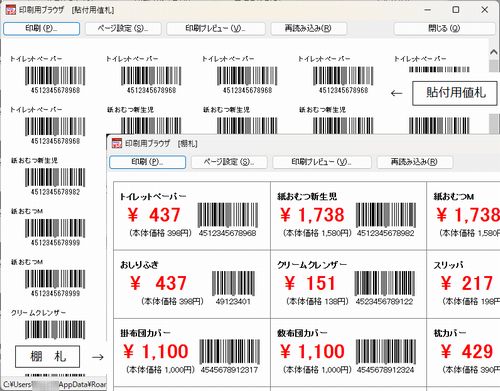This screenshot has width=500, height=391.
Task: Click the 敷布団カバー shelf tag name
Action: point(302,333)
